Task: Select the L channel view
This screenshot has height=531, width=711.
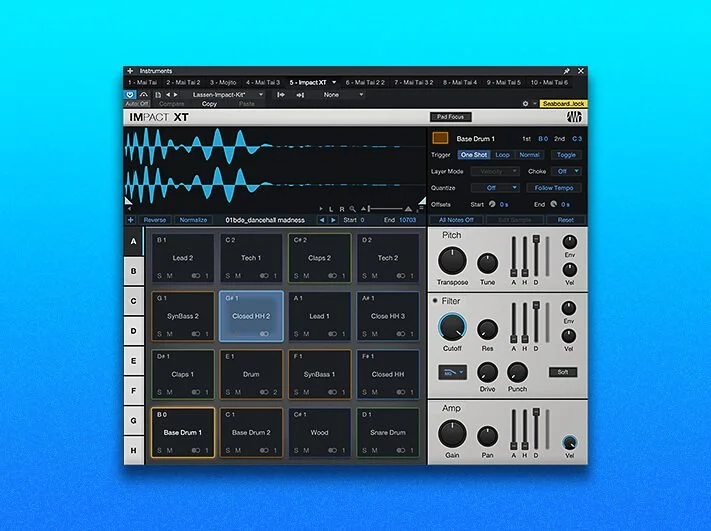Action: pyautogui.click(x=331, y=209)
